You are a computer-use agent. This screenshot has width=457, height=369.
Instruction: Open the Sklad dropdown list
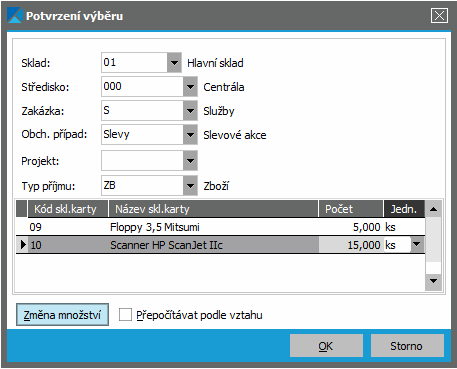tap(174, 63)
